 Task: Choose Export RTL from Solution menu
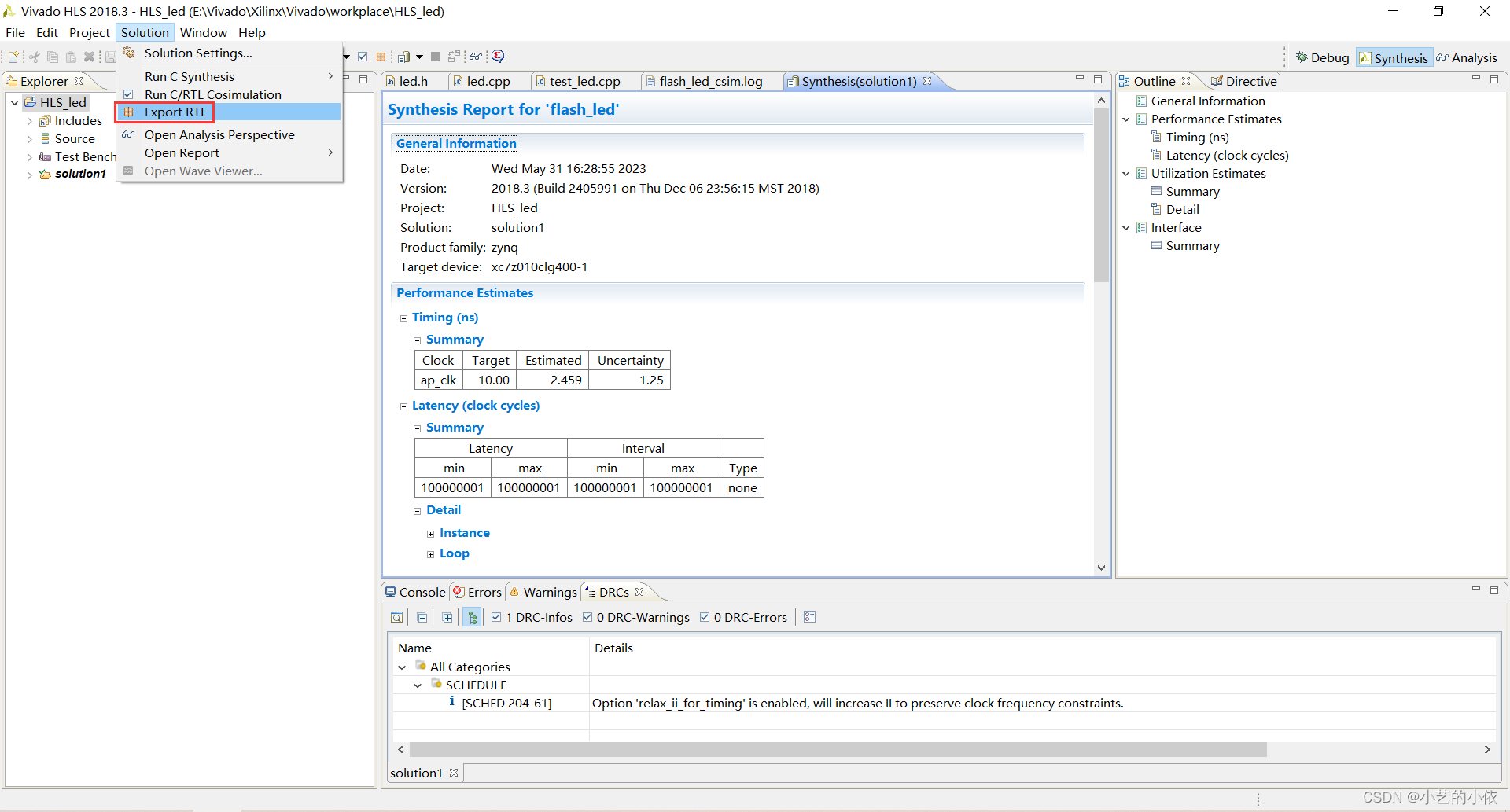click(229, 112)
